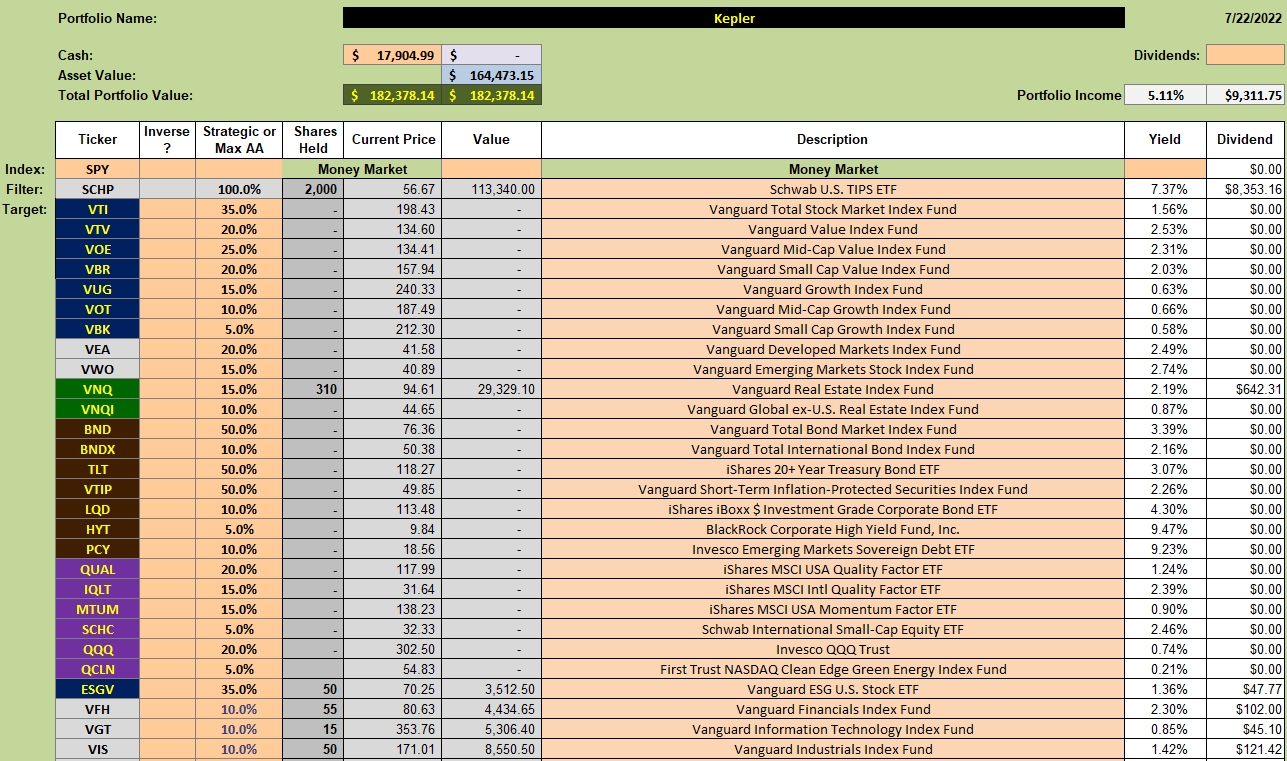Select the VIS ticker cell
1287x761 pixels.
[97, 749]
